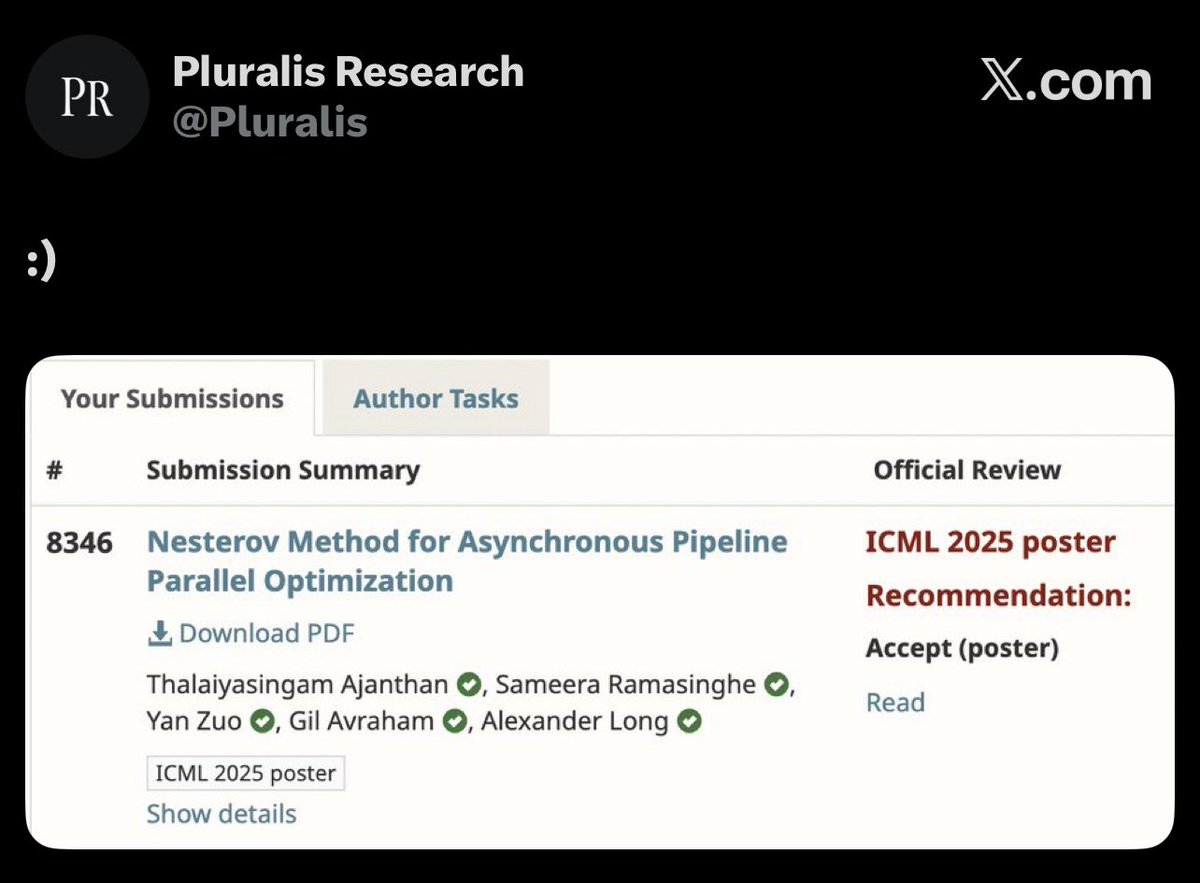Click the @Pluralis handle
The image size is (1200, 883).
[270, 123]
